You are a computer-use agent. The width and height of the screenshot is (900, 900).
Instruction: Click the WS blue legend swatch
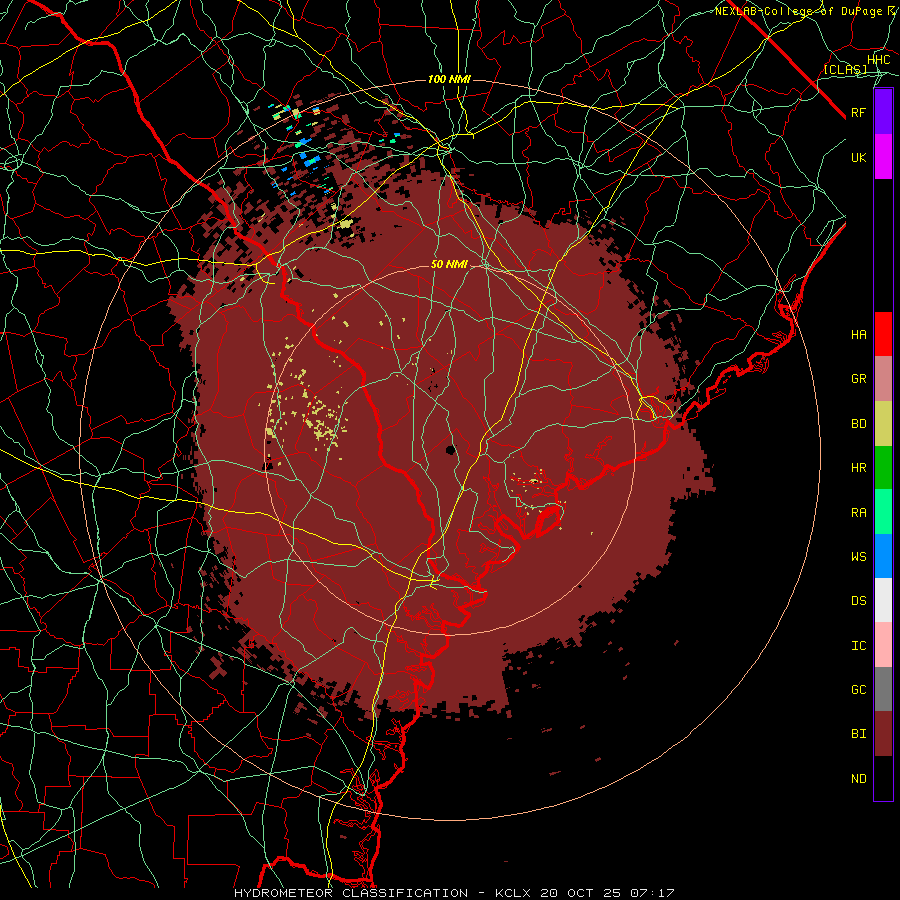883,556
